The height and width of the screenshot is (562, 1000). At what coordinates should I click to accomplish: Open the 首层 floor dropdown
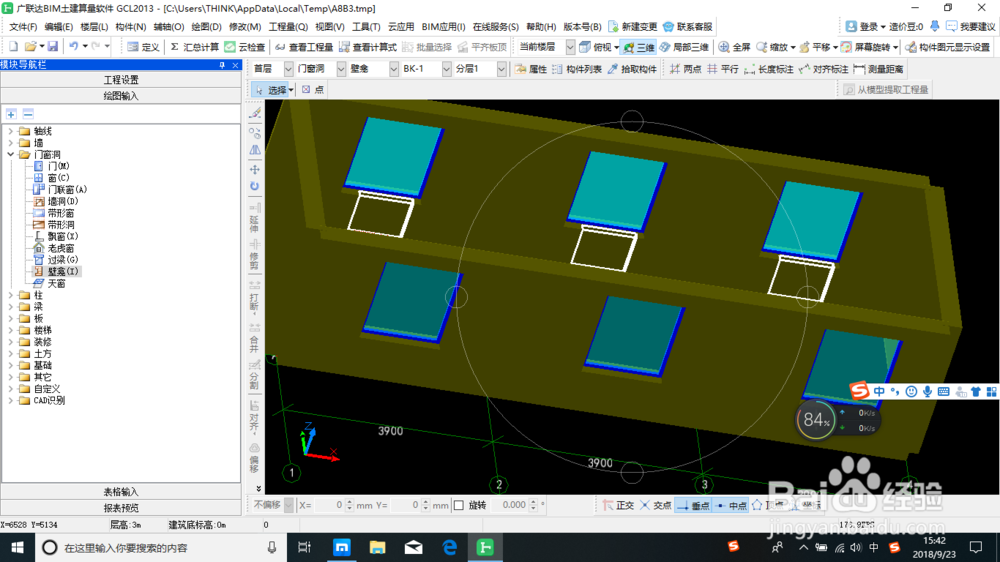288,69
